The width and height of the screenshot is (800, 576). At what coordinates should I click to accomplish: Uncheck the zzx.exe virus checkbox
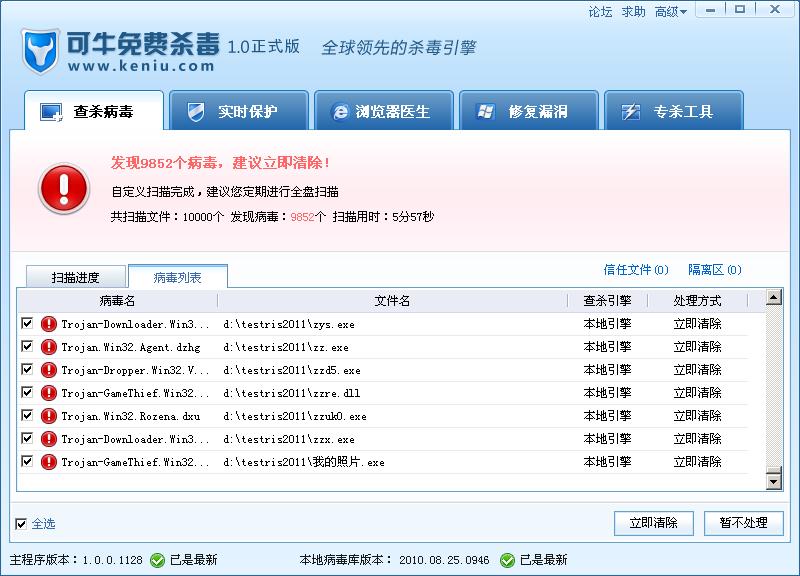(x=27, y=438)
